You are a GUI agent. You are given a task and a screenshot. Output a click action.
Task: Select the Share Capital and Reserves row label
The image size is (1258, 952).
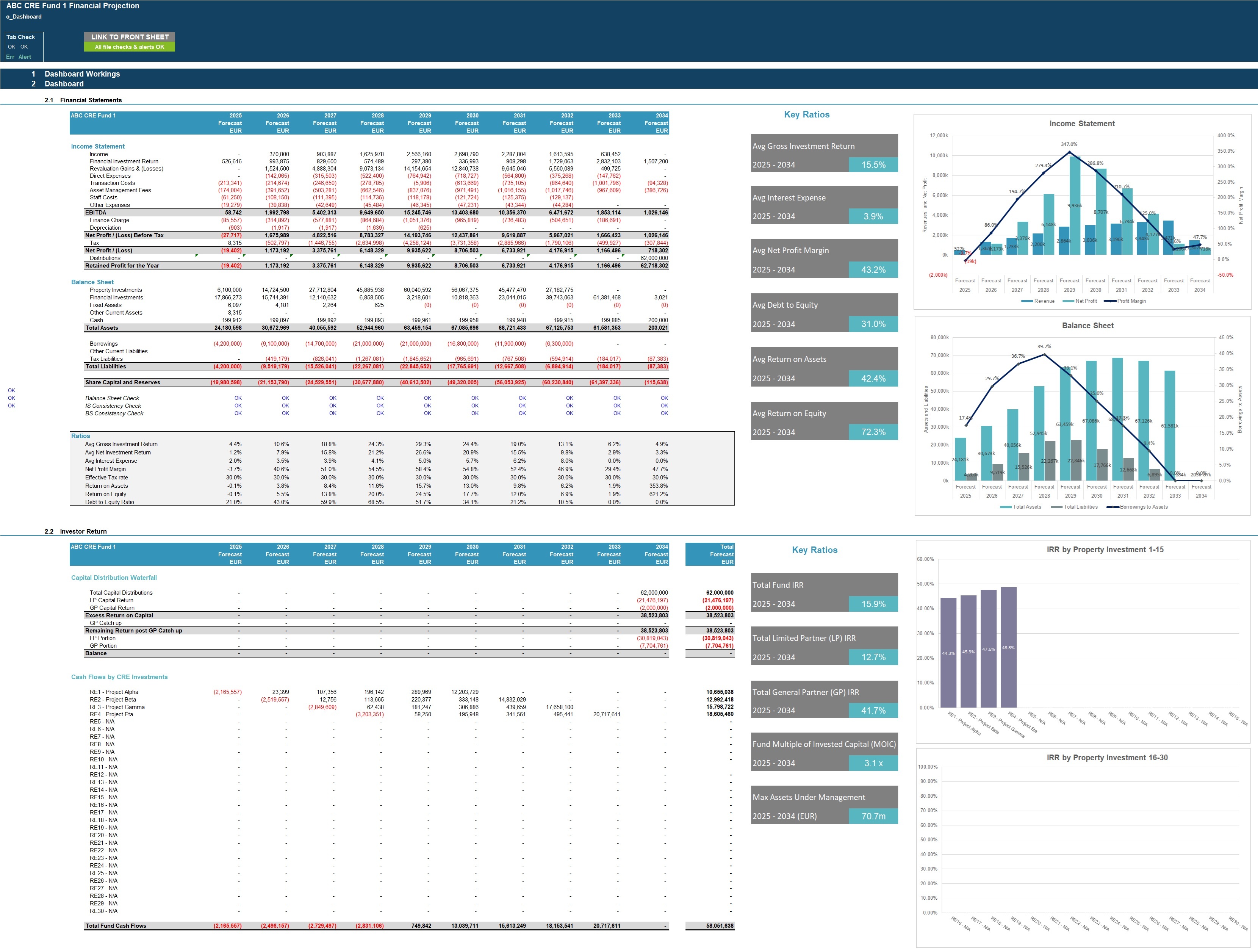pos(122,382)
